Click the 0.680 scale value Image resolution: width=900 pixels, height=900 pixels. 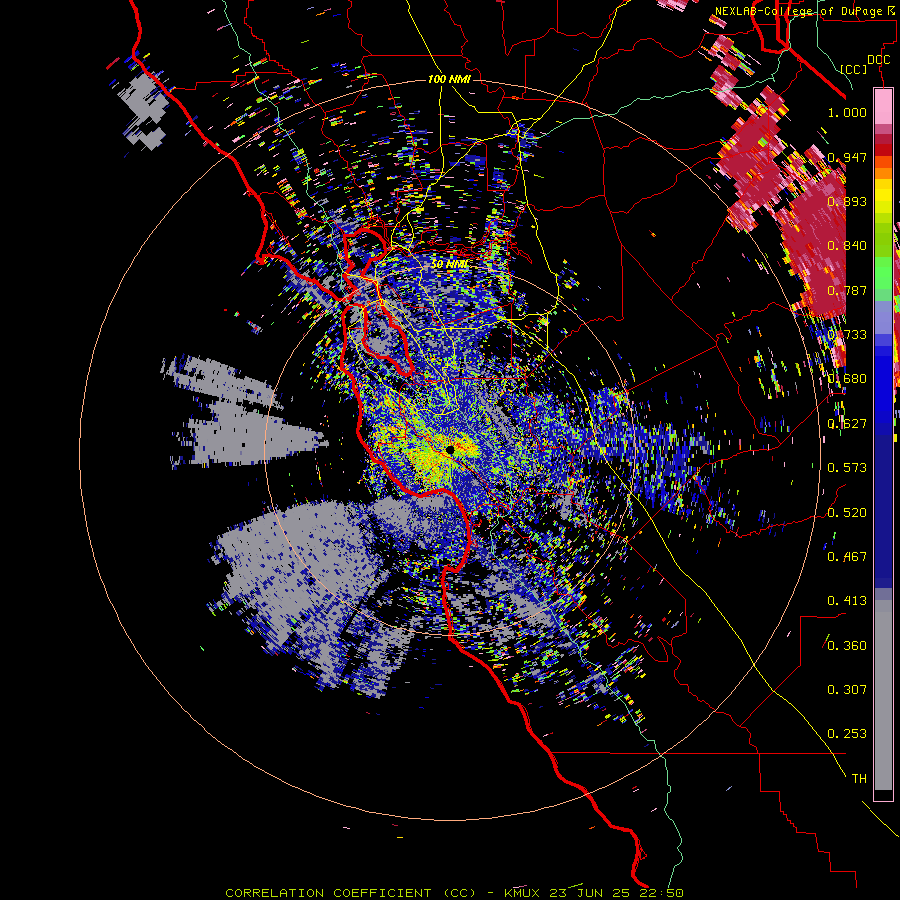[847, 379]
